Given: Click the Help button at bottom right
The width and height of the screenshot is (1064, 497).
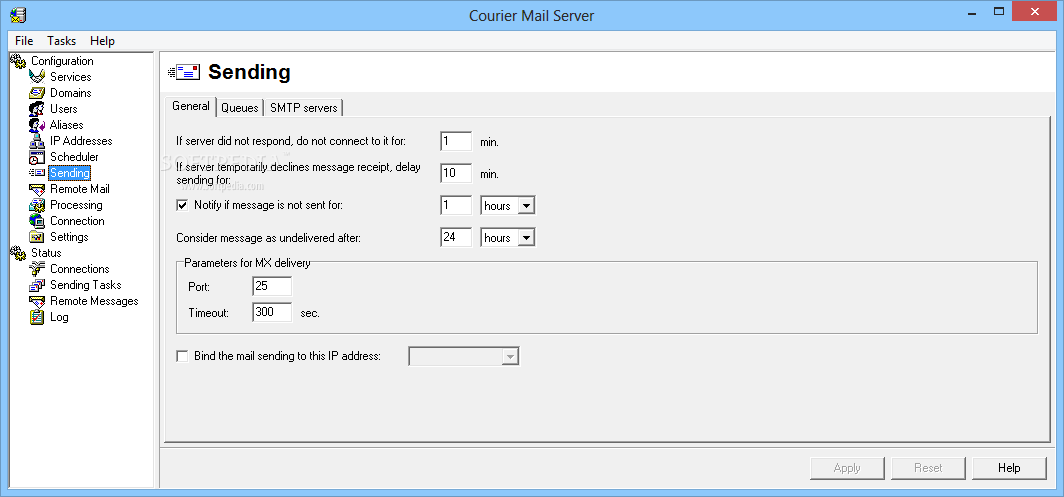Looking at the screenshot, I should pyautogui.click(x=1009, y=468).
